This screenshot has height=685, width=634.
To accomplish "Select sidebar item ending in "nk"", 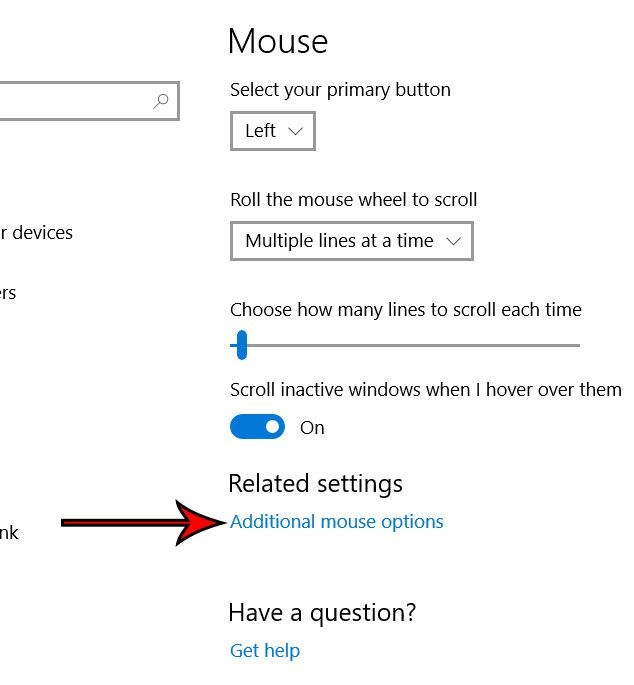I will [9, 533].
